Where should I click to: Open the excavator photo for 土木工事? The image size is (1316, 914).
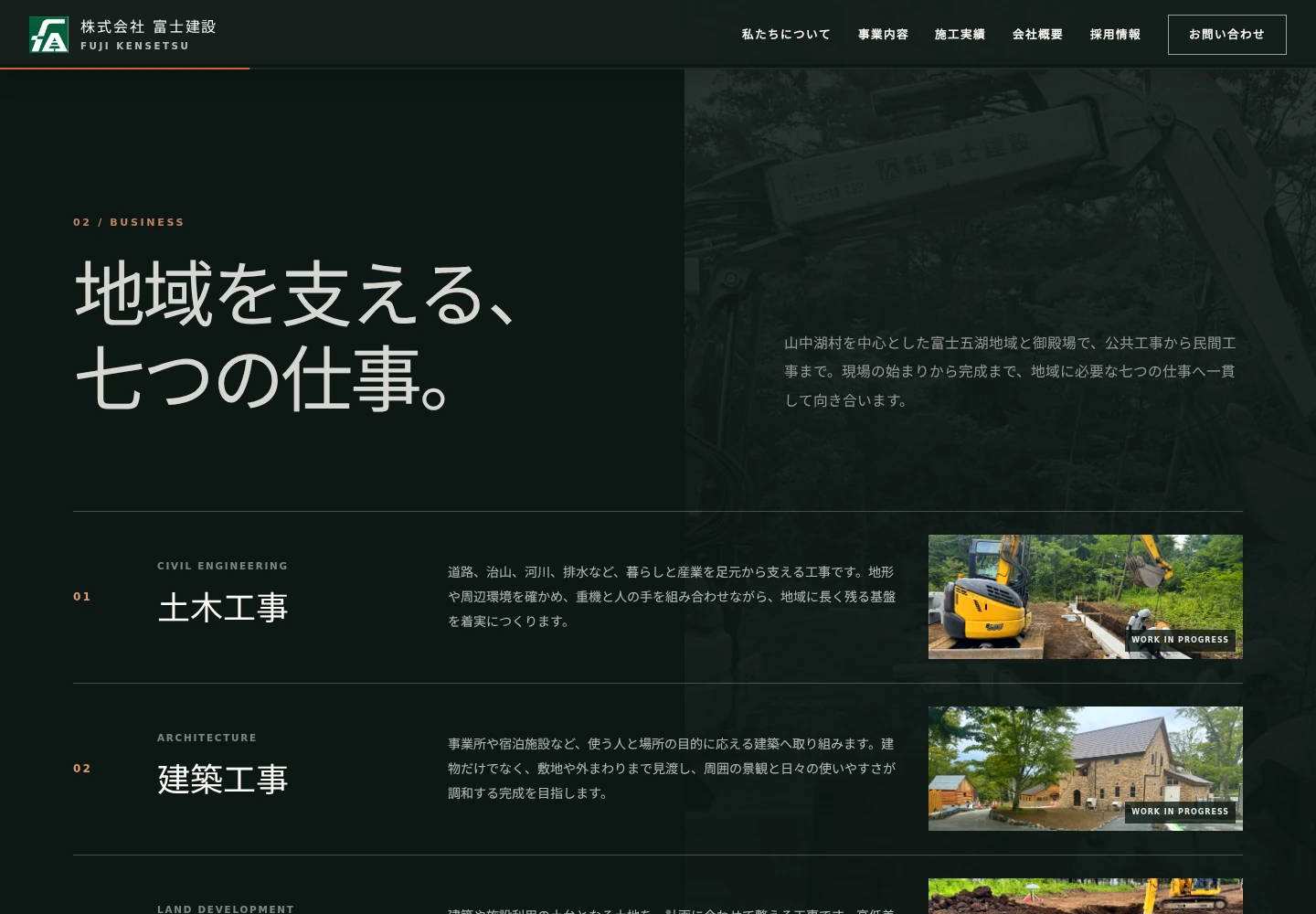point(1086,597)
